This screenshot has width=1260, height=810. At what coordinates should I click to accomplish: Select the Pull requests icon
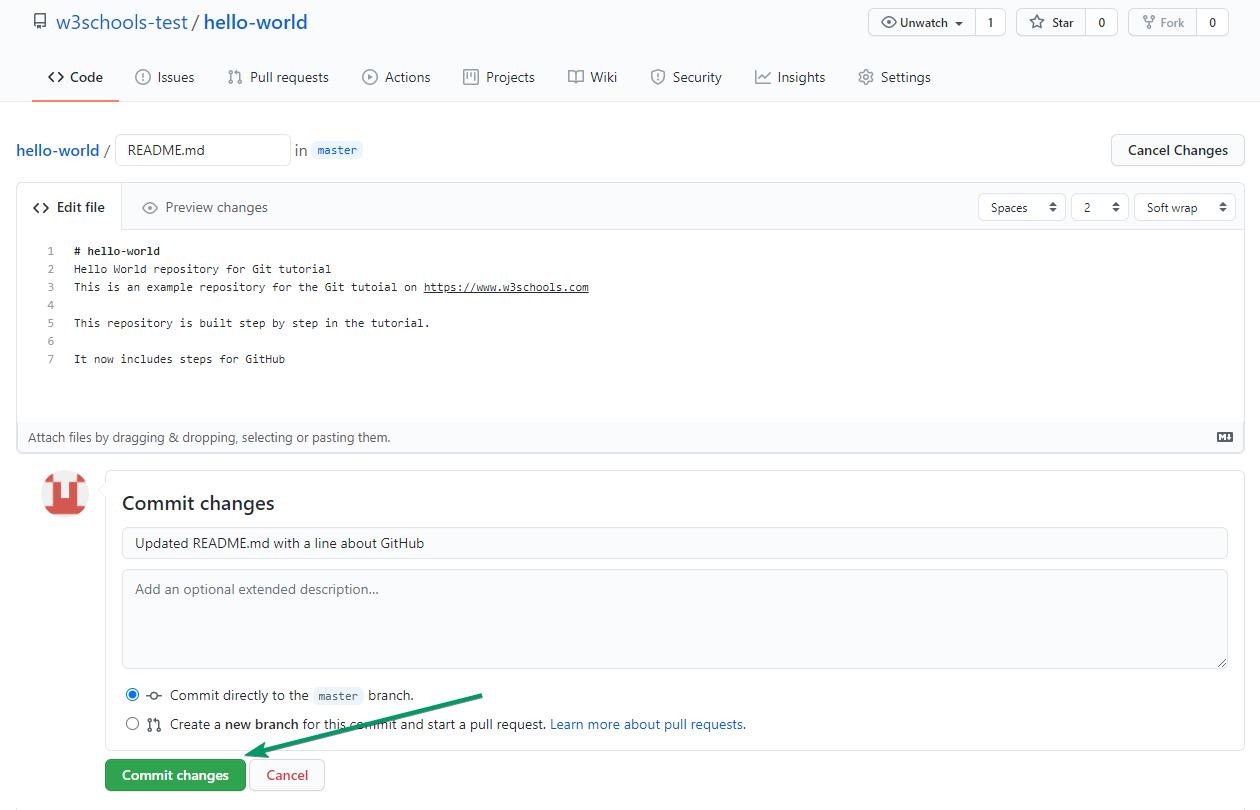[x=234, y=76]
